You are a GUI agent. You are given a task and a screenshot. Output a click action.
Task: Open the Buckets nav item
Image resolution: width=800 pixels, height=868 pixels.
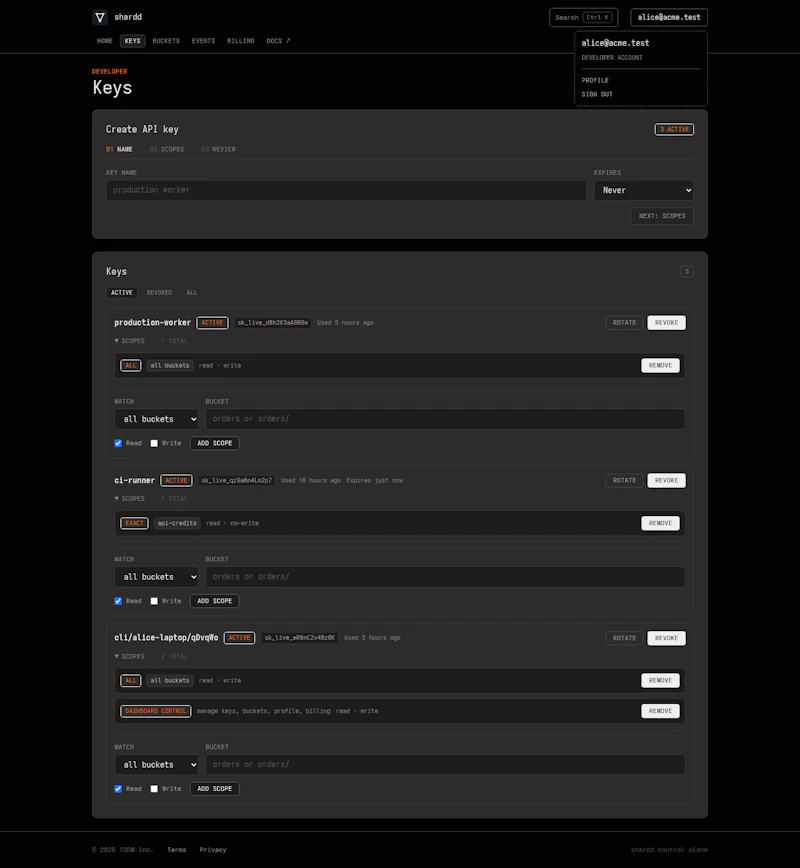pyautogui.click(x=166, y=41)
